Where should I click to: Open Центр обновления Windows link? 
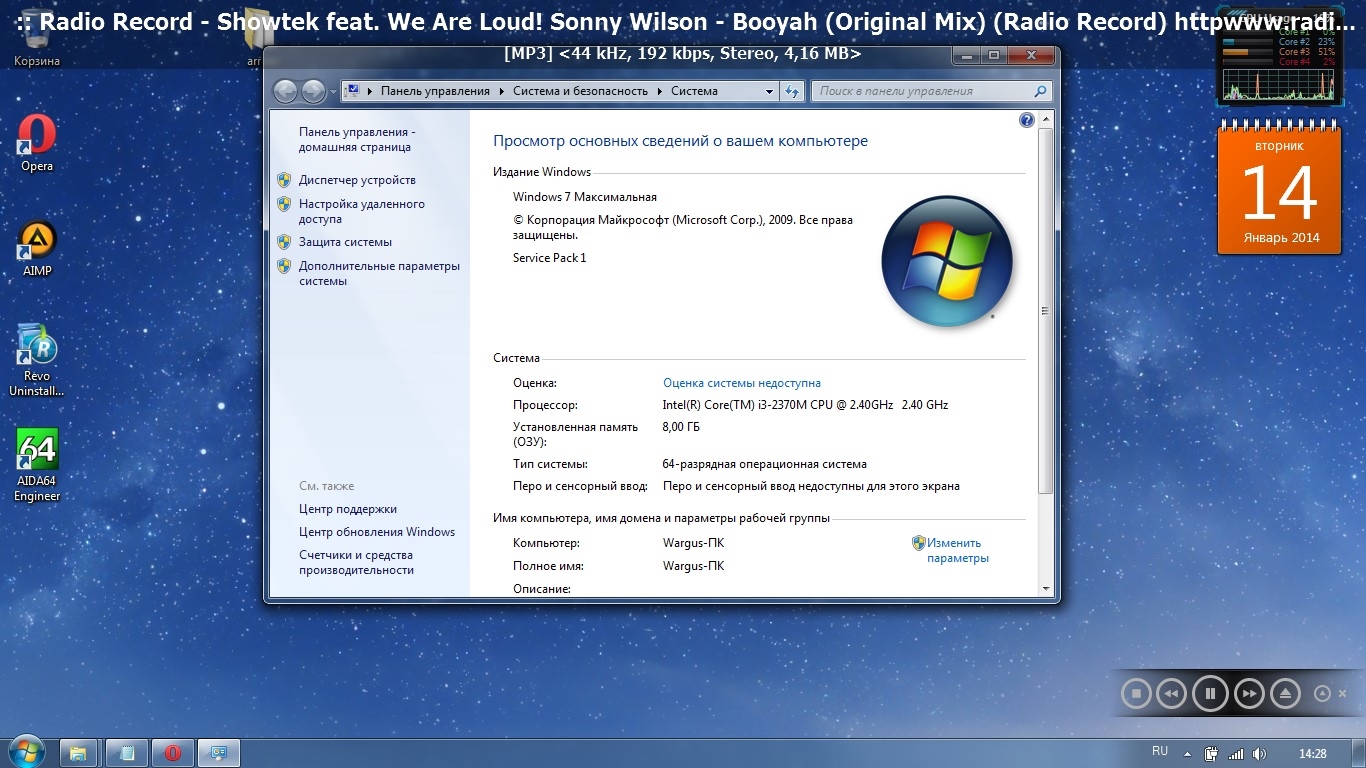(377, 532)
